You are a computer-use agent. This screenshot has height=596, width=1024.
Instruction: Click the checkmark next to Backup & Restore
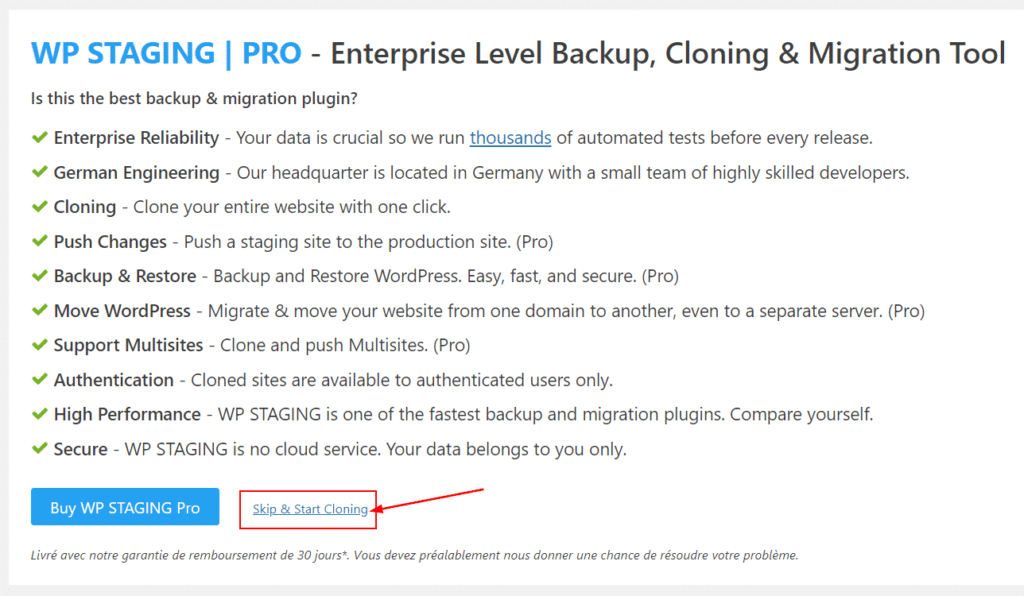pos(40,275)
